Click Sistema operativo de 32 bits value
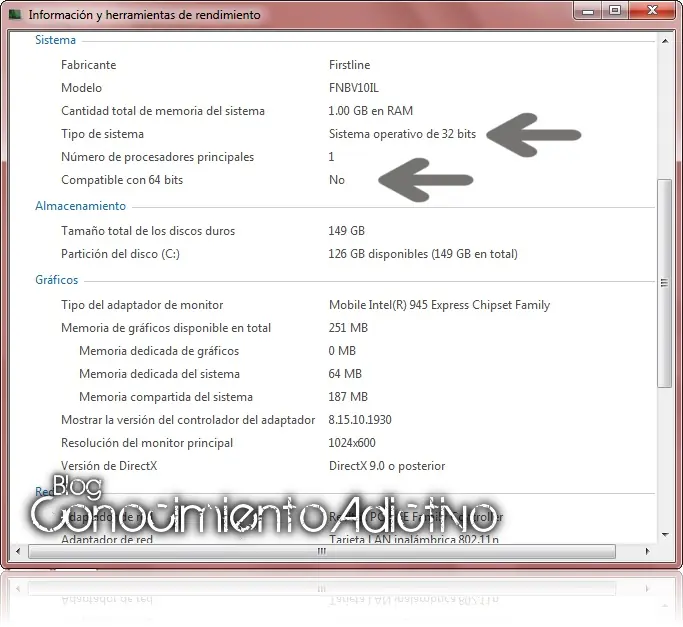The image size is (683, 627). (402, 134)
